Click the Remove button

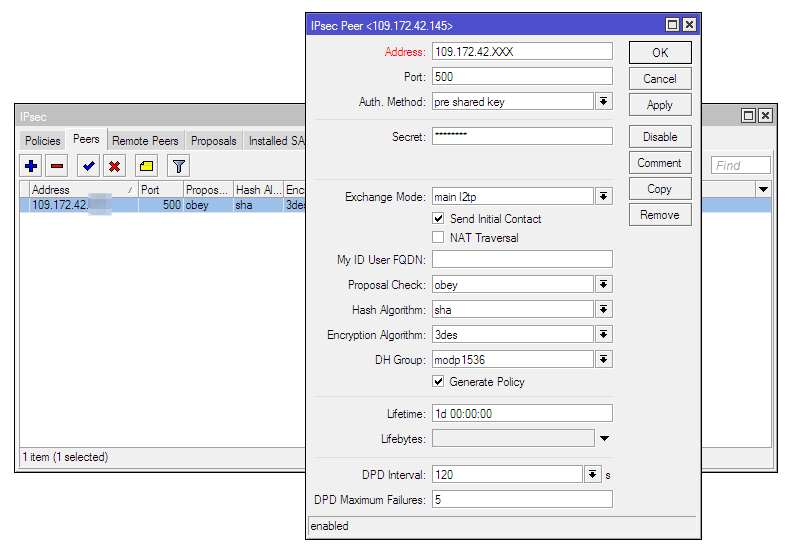(x=660, y=215)
